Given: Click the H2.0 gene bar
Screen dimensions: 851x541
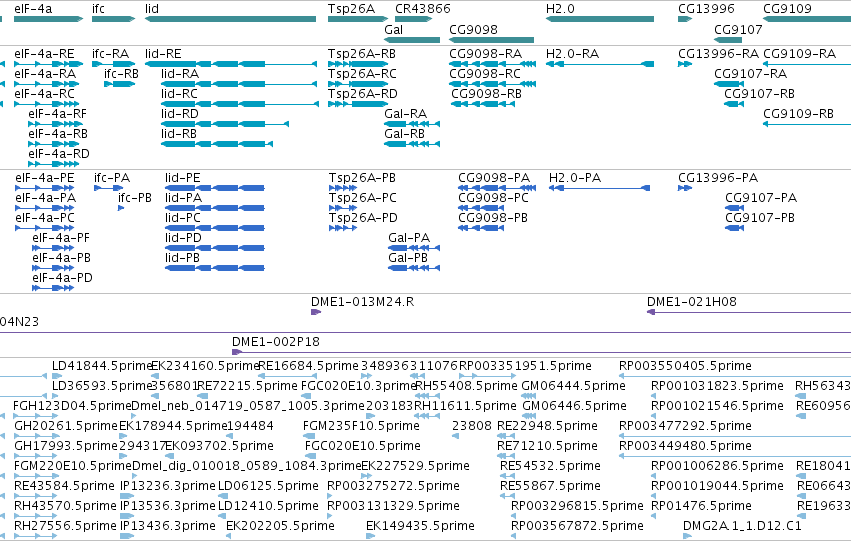Looking at the screenshot, I should point(600,19).
